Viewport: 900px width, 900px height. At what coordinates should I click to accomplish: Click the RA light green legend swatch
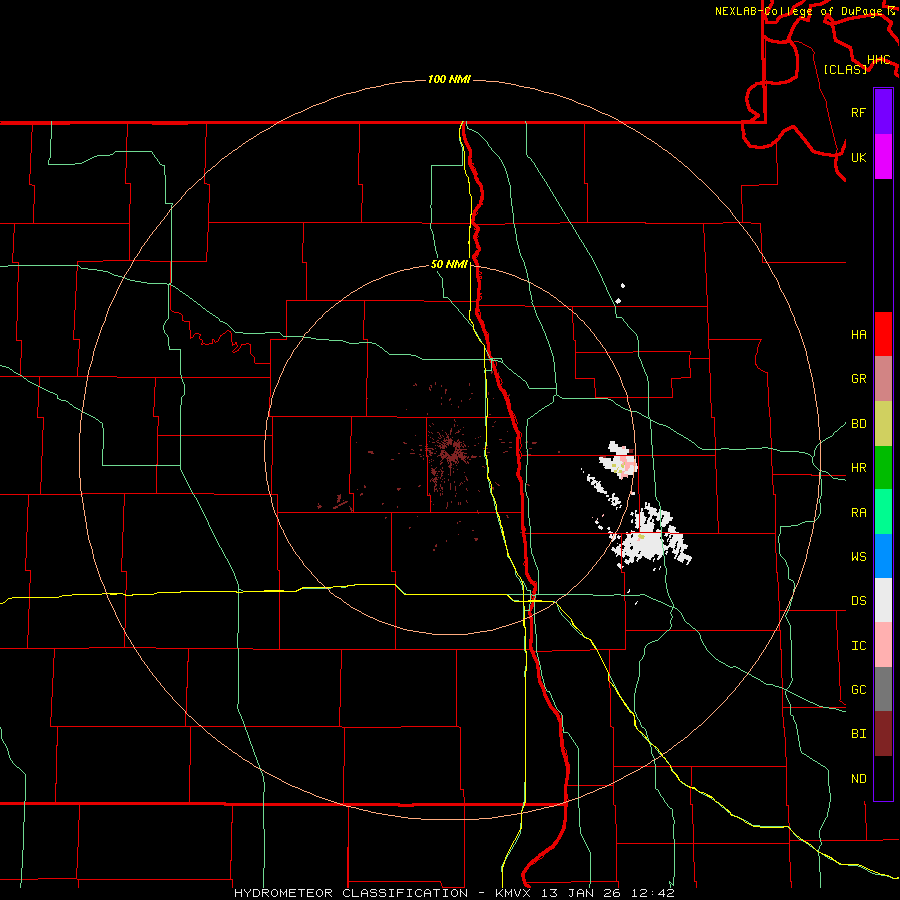[x=883, y=512]
